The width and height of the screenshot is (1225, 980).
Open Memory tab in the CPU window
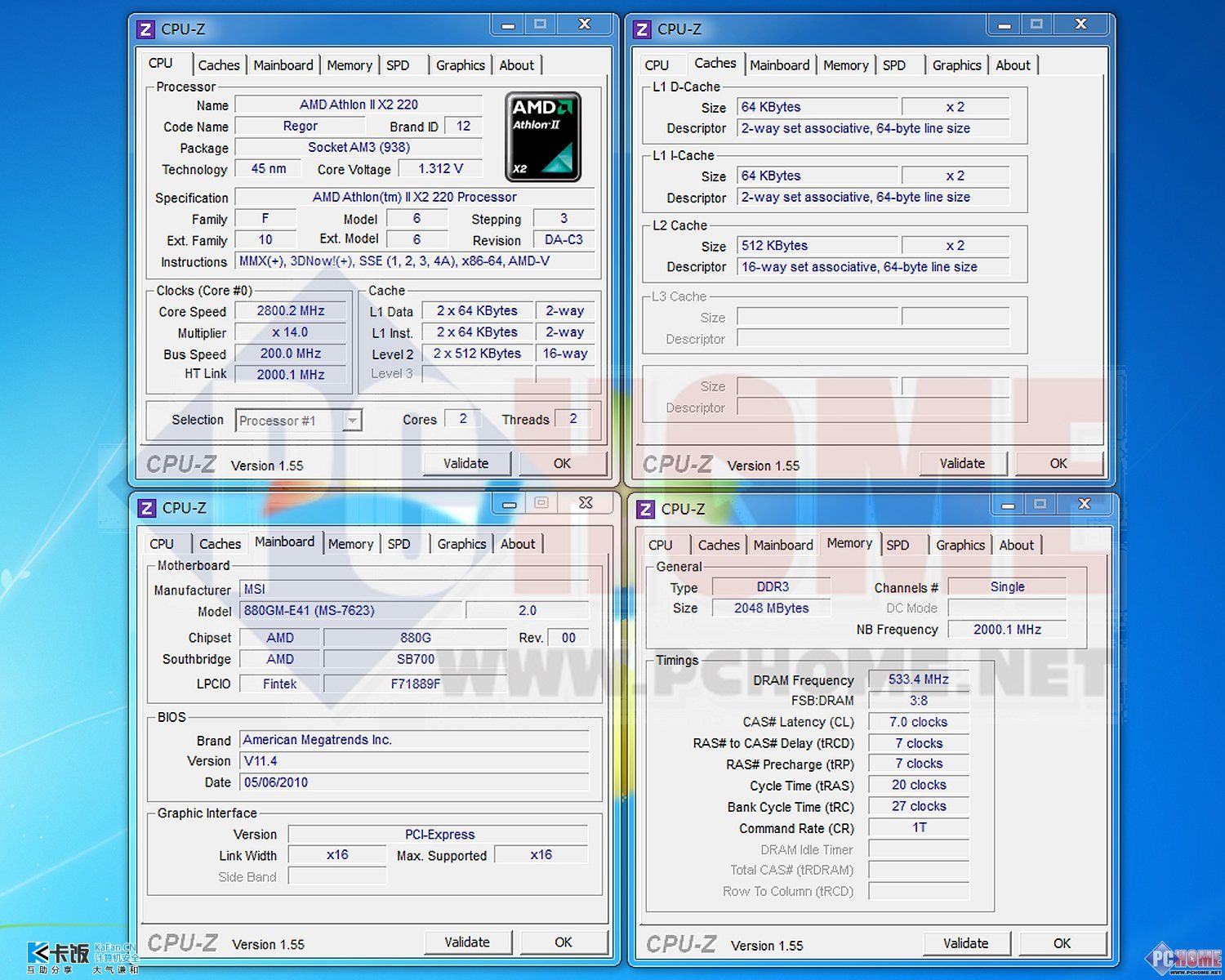pyautogui.click(x=350, y=65)
